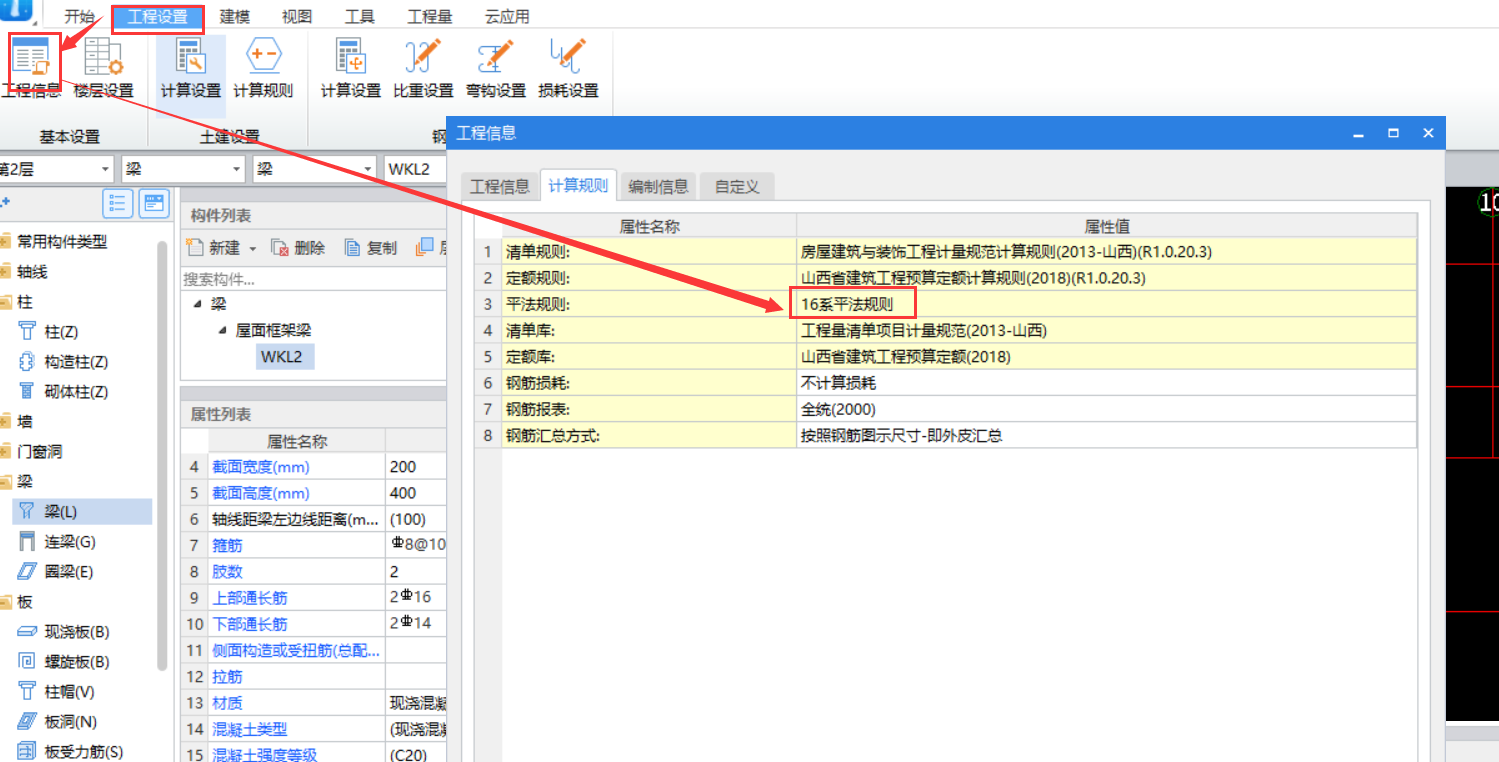Open the 新建 dropdown arrow
Image resolution: width=1499 pixels, height=762 pixels.
pos(253,248)
